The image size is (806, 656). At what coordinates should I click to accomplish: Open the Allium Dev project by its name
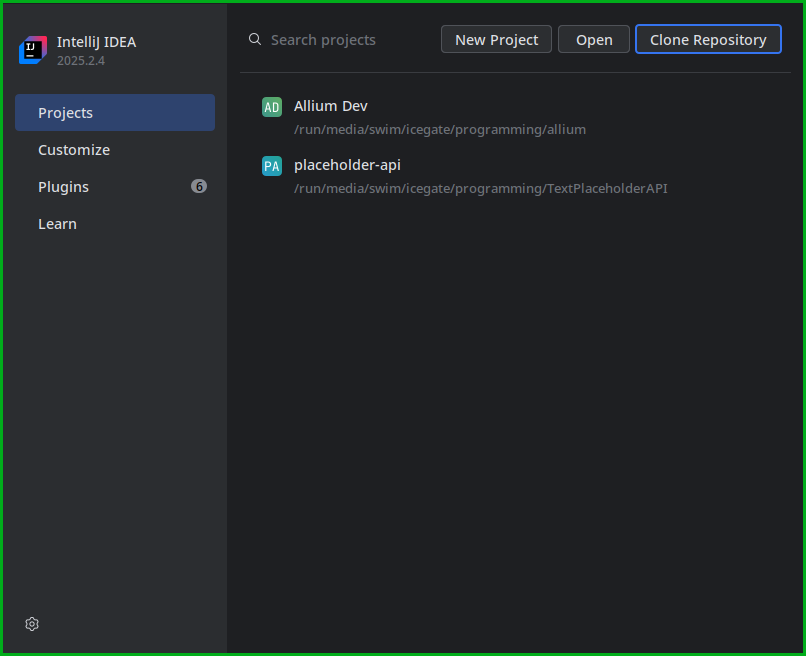[330, 105]
